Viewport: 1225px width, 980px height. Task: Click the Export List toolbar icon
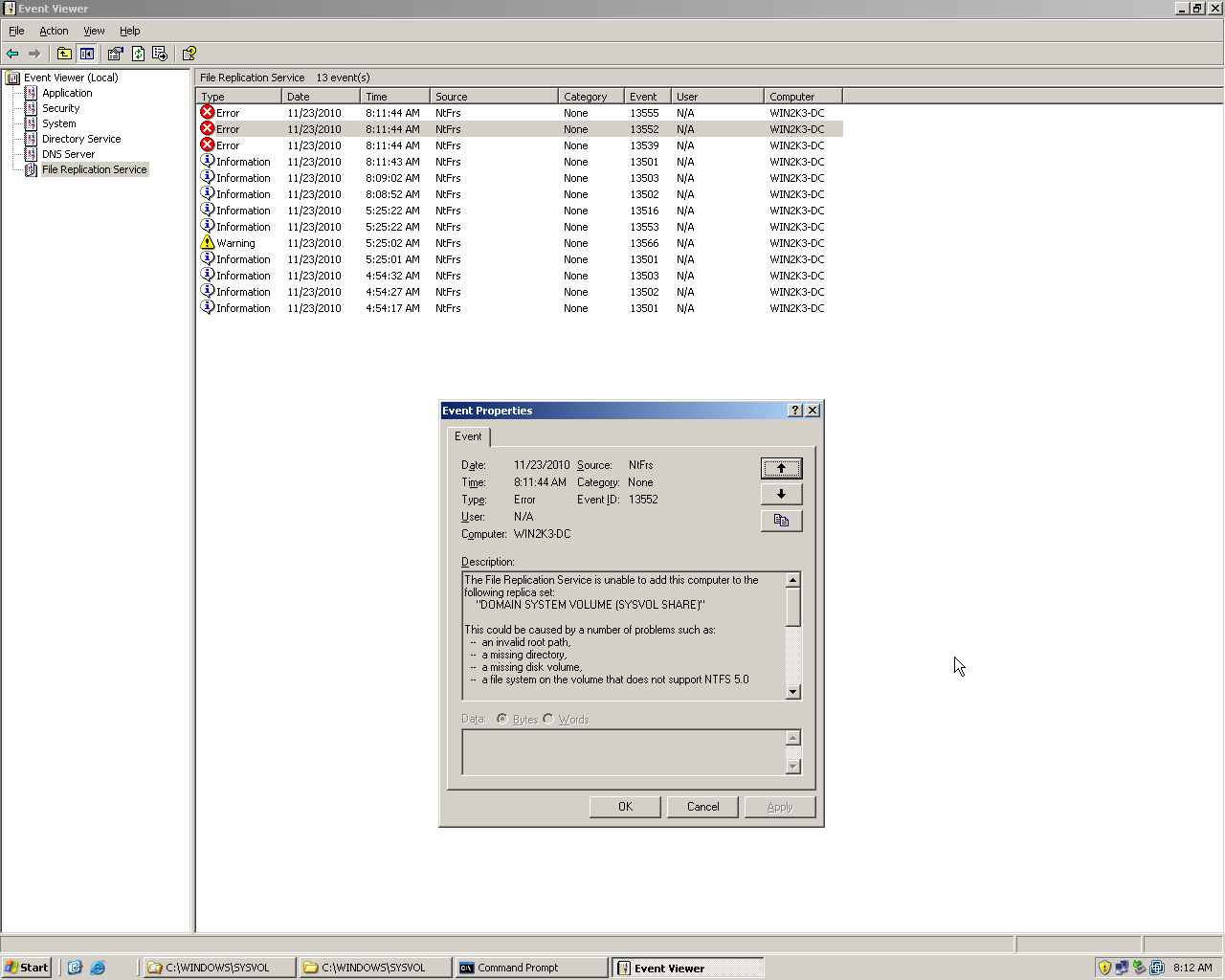pyautogui.click(x=160, y=54)
